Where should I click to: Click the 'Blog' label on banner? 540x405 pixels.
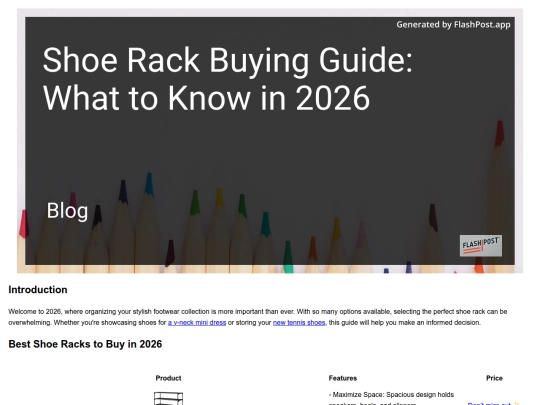coord(68,210)
